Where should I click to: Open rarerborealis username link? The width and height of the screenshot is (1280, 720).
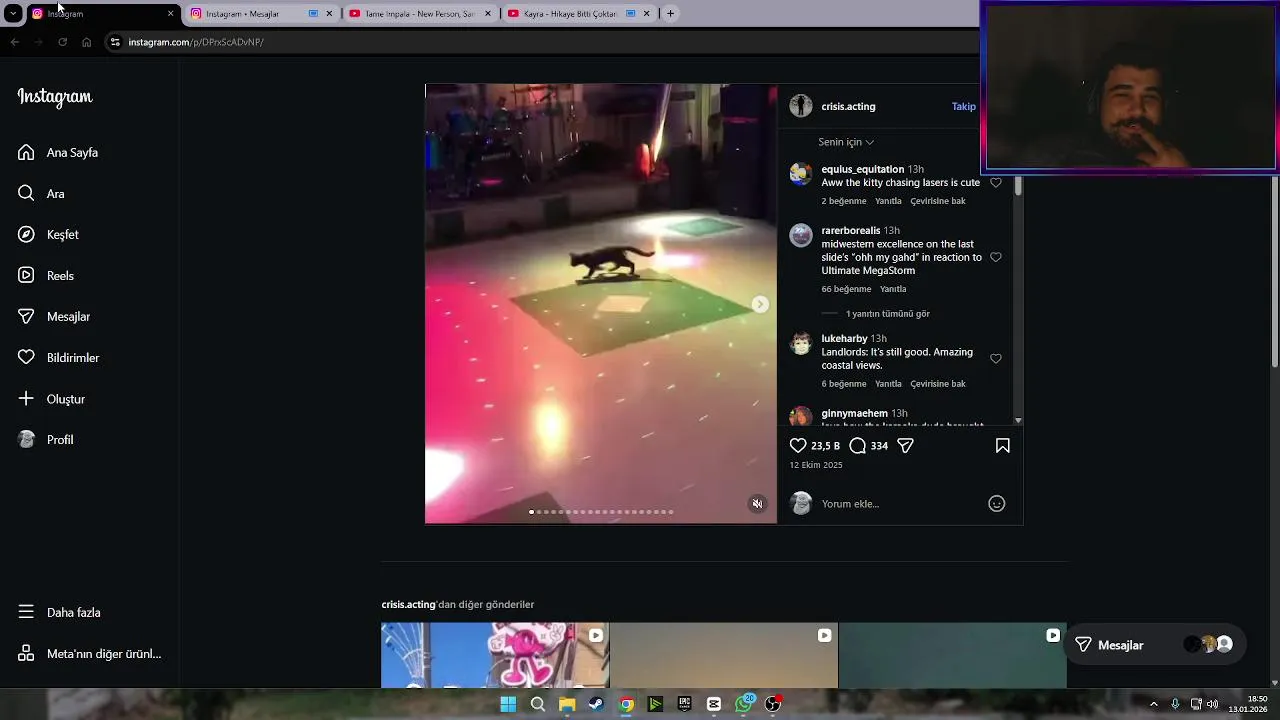[851, 231]
